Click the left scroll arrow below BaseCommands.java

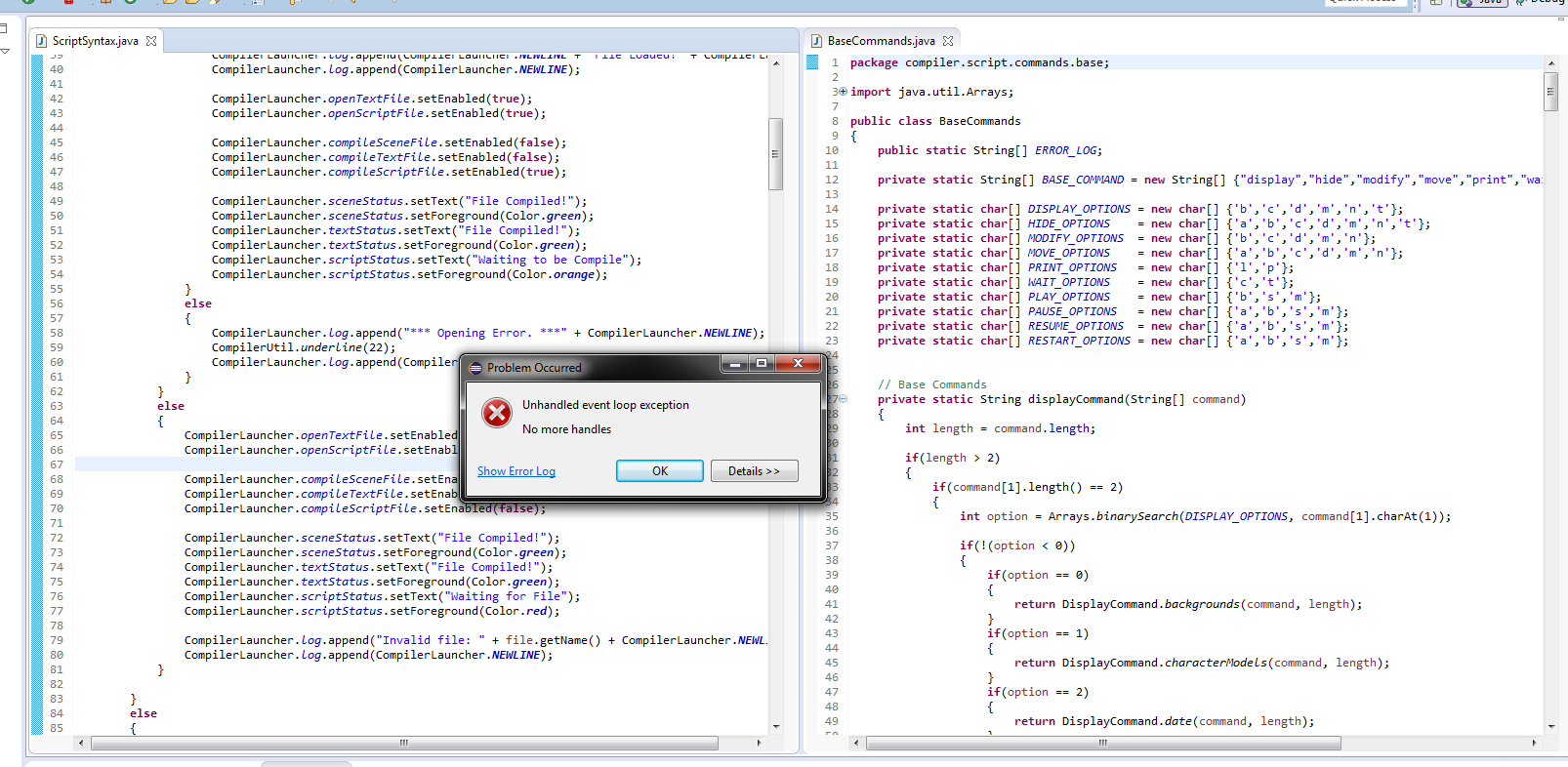[x=856, y=744]
